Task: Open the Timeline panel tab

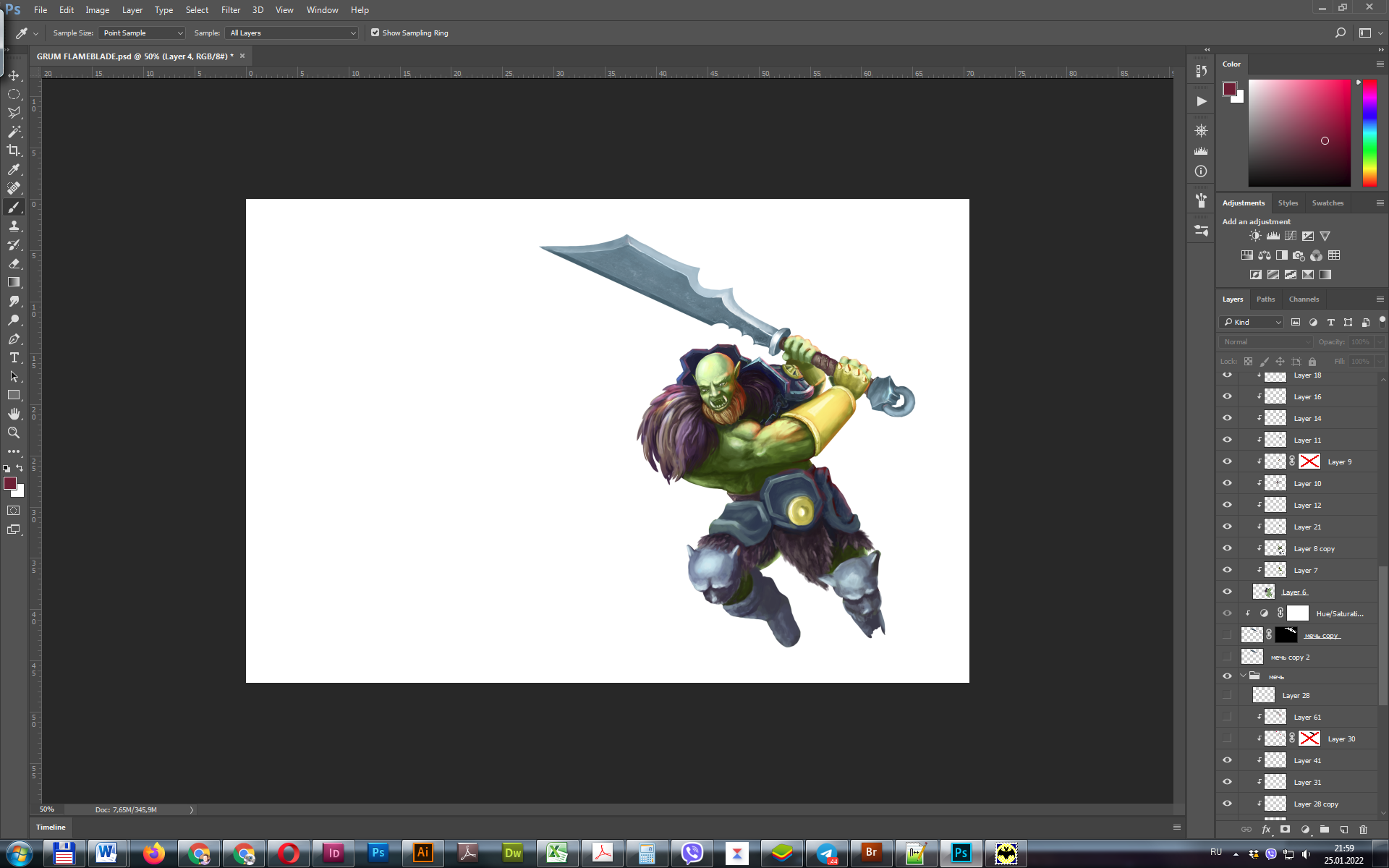Action: click(51, 827)
